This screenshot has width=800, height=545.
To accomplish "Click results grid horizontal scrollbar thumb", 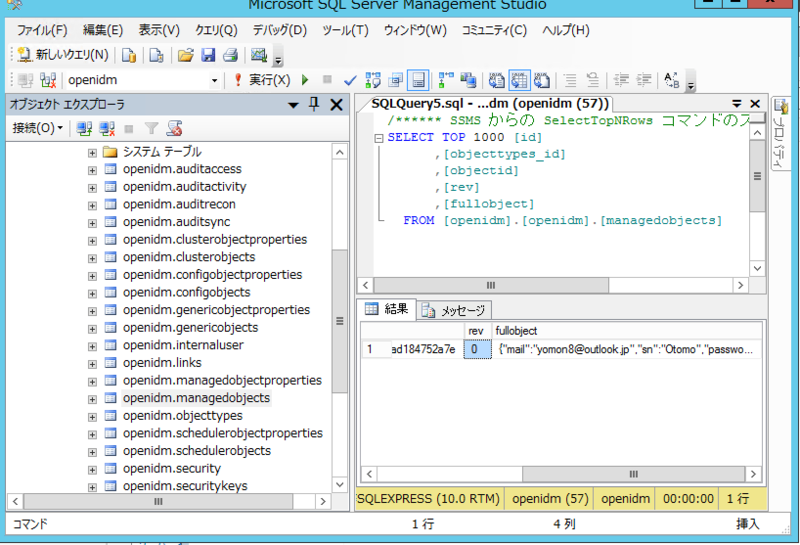I will pos(633,474).
